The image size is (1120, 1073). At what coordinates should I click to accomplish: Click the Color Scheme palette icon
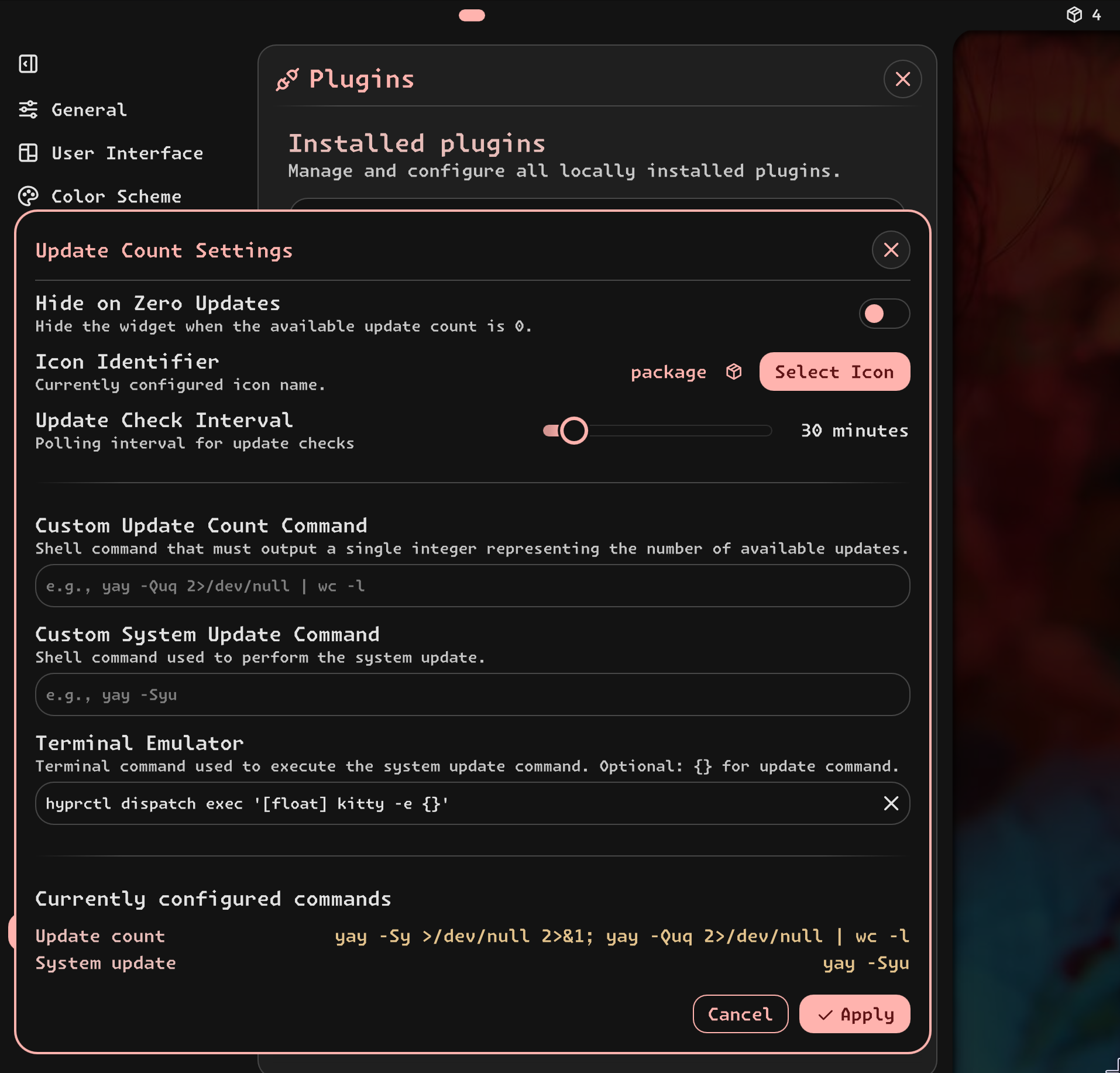[x=28, y=196]
